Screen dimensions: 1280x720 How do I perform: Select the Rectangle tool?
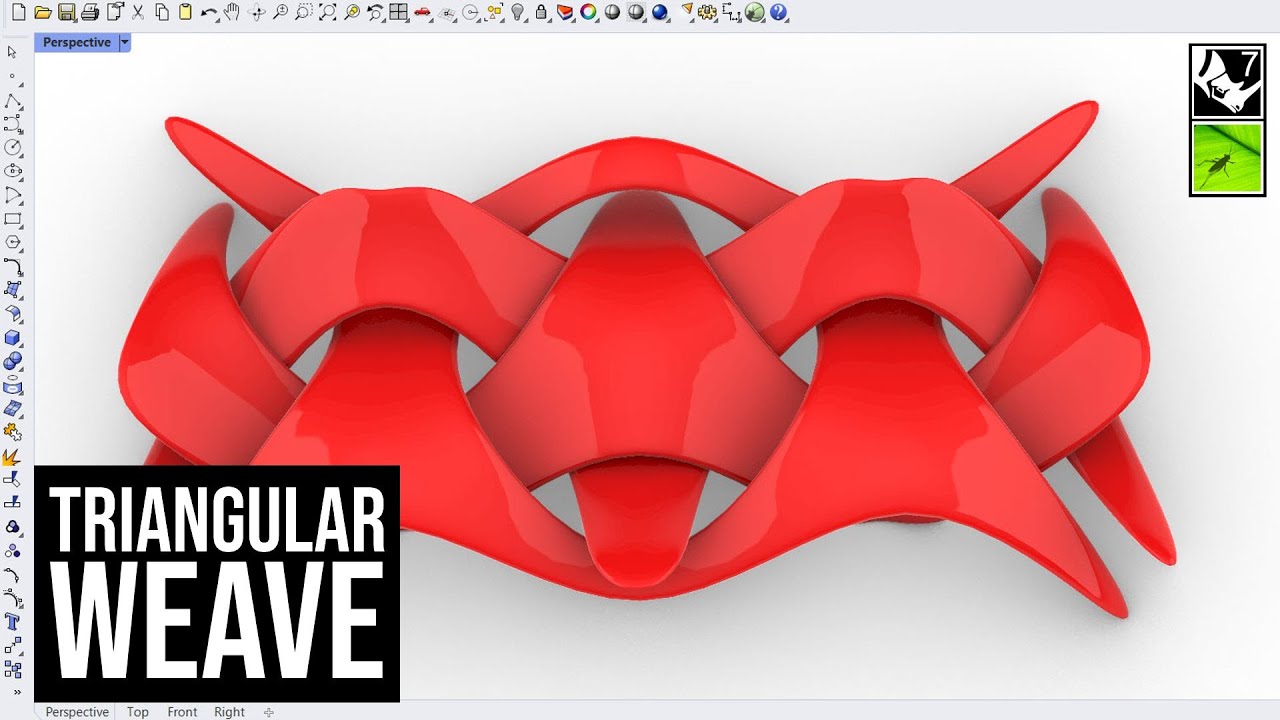pos(13,219)
